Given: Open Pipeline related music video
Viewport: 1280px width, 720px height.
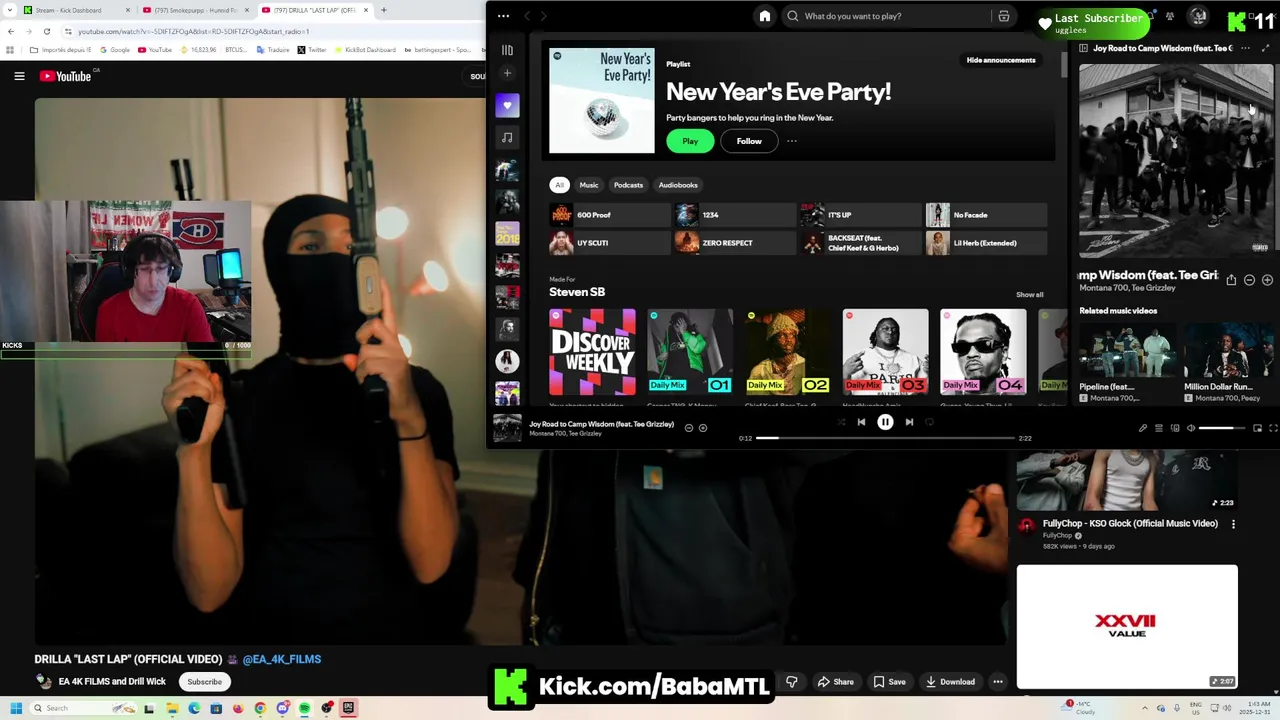Looking at the screenshot, I should click(1128, 362).
